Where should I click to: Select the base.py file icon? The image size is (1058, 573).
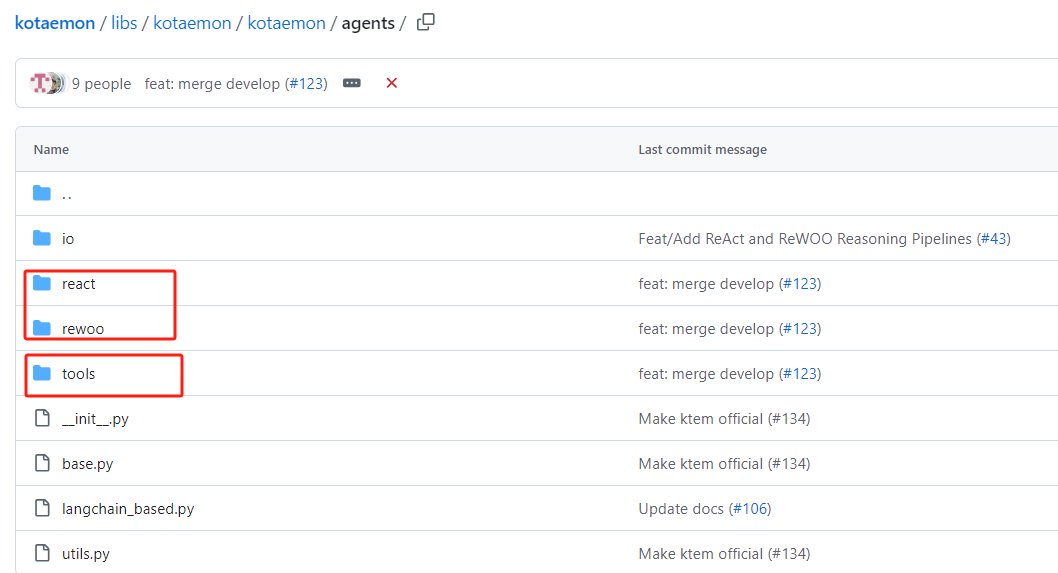[42, 463]
